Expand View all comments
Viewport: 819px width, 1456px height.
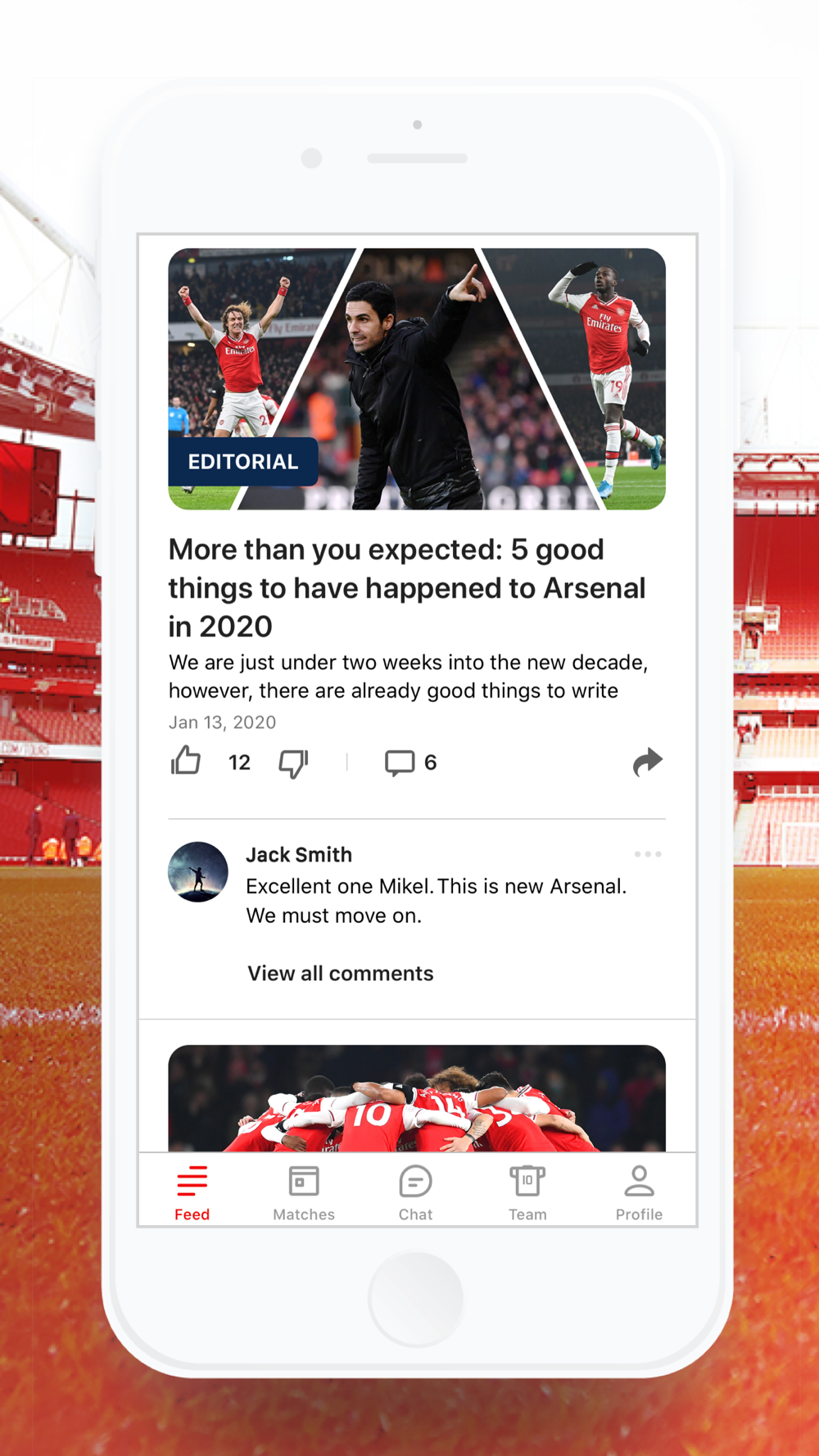pyautogui.click(x=341, y=973)
